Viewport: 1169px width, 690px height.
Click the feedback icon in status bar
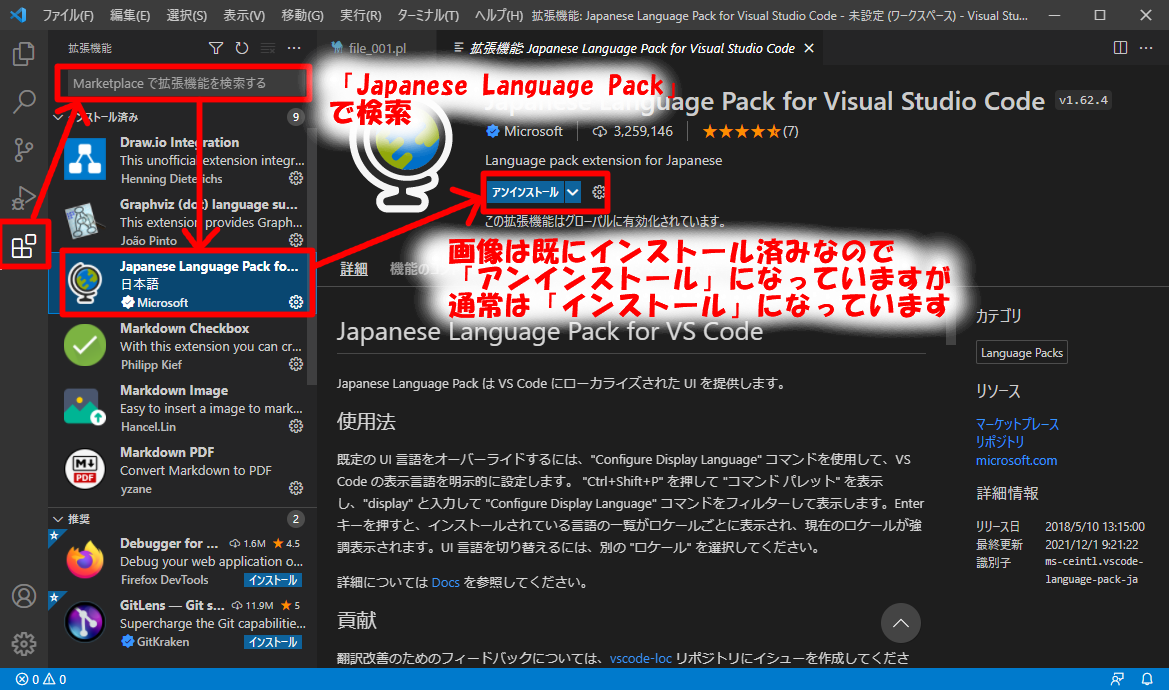pyautogui.click(x=1117, y=679)
